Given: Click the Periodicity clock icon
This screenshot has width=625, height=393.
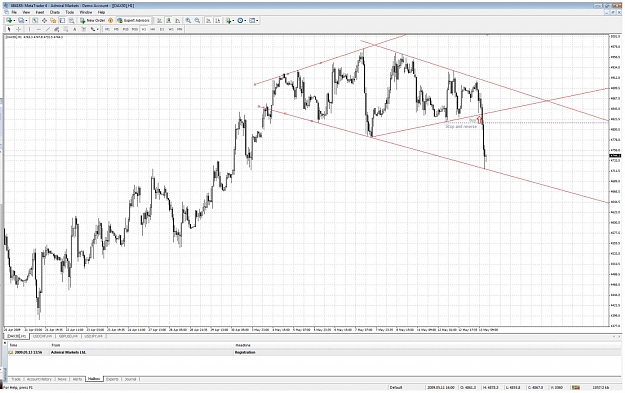Looking at the screenshot, I should [240, 20].
